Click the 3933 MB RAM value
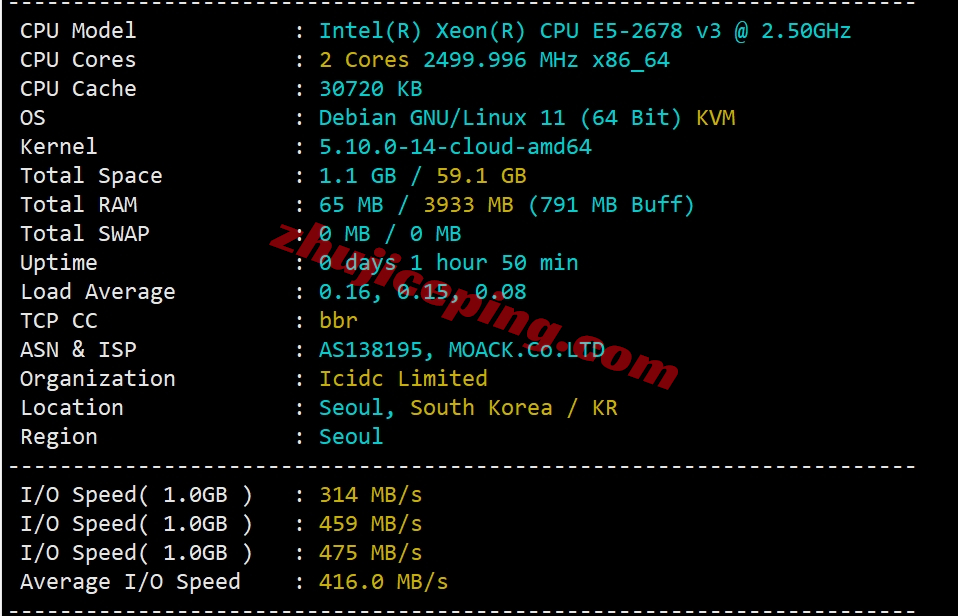958x616 pixels. [x=468, y=205]
